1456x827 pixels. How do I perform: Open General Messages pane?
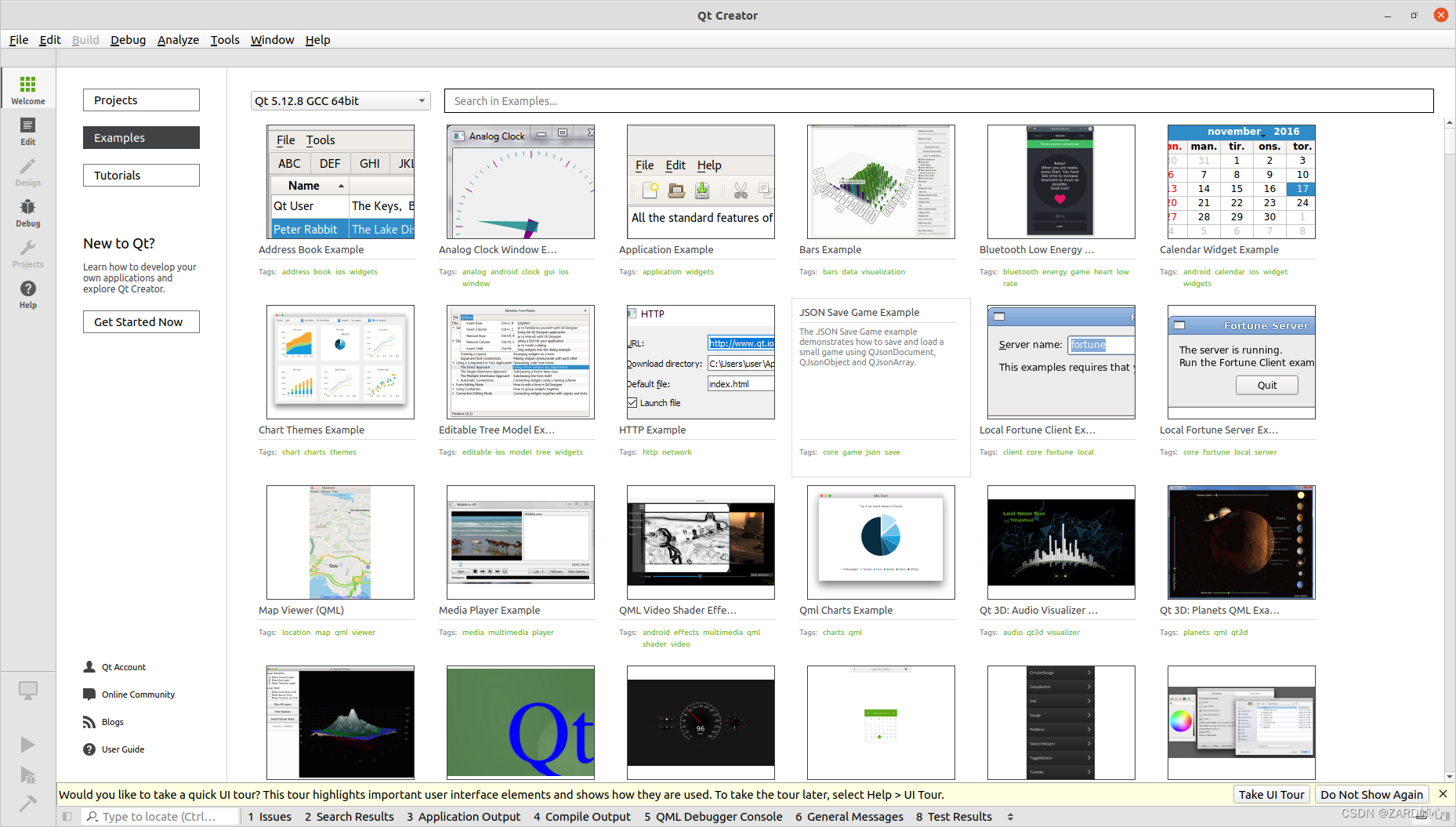coord(849,816)
